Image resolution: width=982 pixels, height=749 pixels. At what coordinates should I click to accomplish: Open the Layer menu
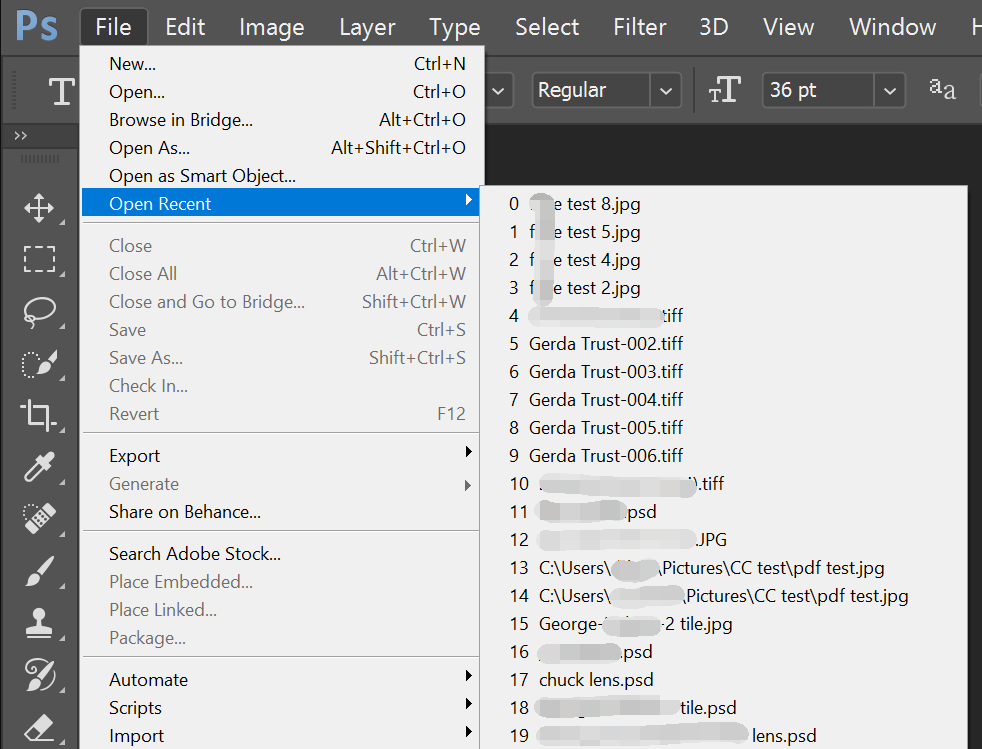pyautogui.click(x=367, y=27)
